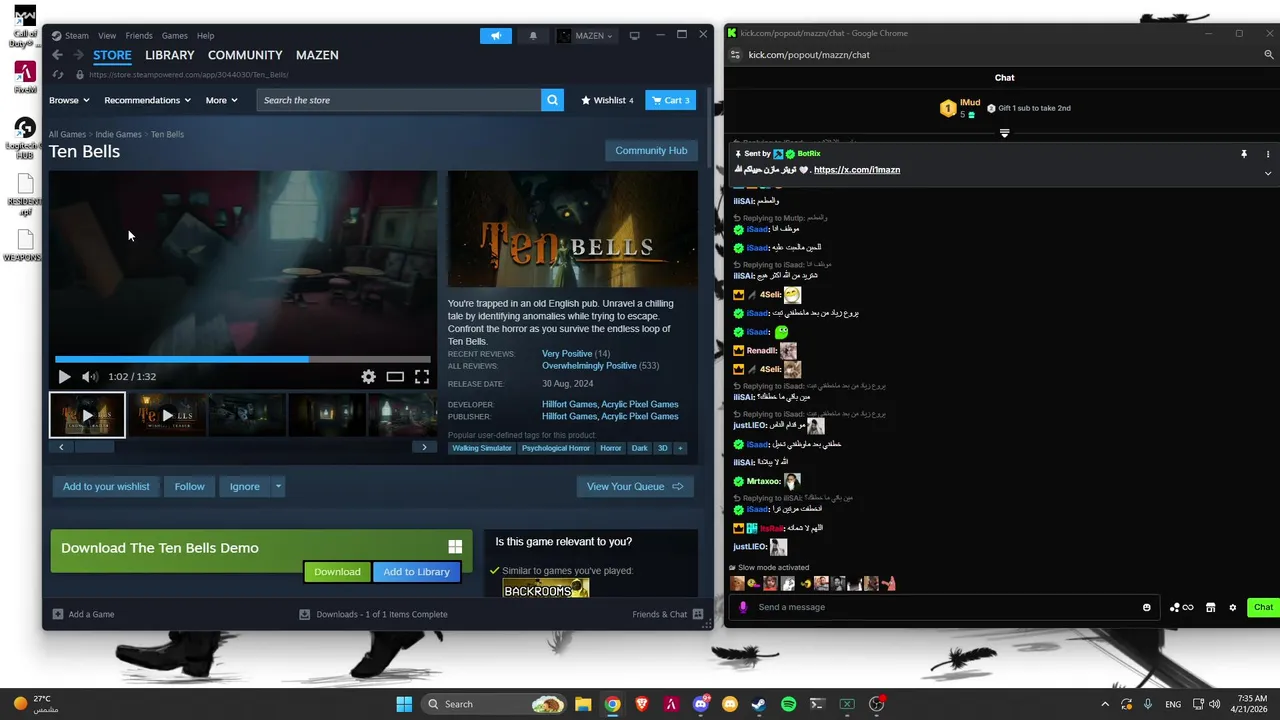Image resolution: width=1280 pixels, height=720 pixels.
Task: Play the Ten Bells trailer
Action: [64, 377]
